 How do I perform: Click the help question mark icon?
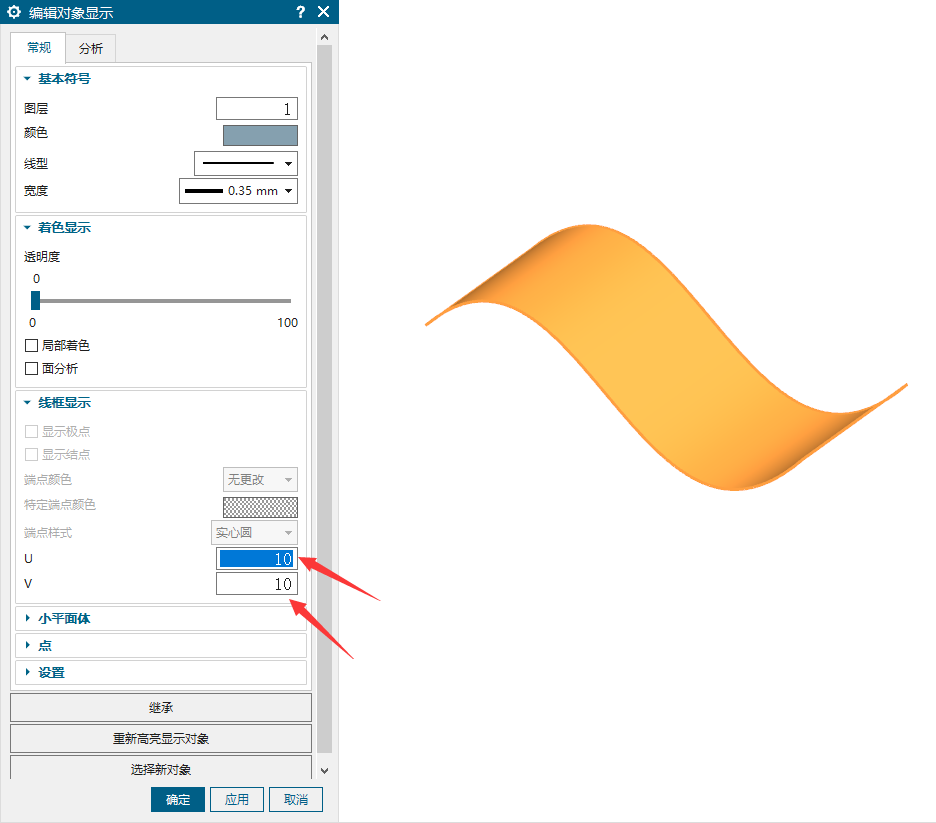click(x=301, y=12)
